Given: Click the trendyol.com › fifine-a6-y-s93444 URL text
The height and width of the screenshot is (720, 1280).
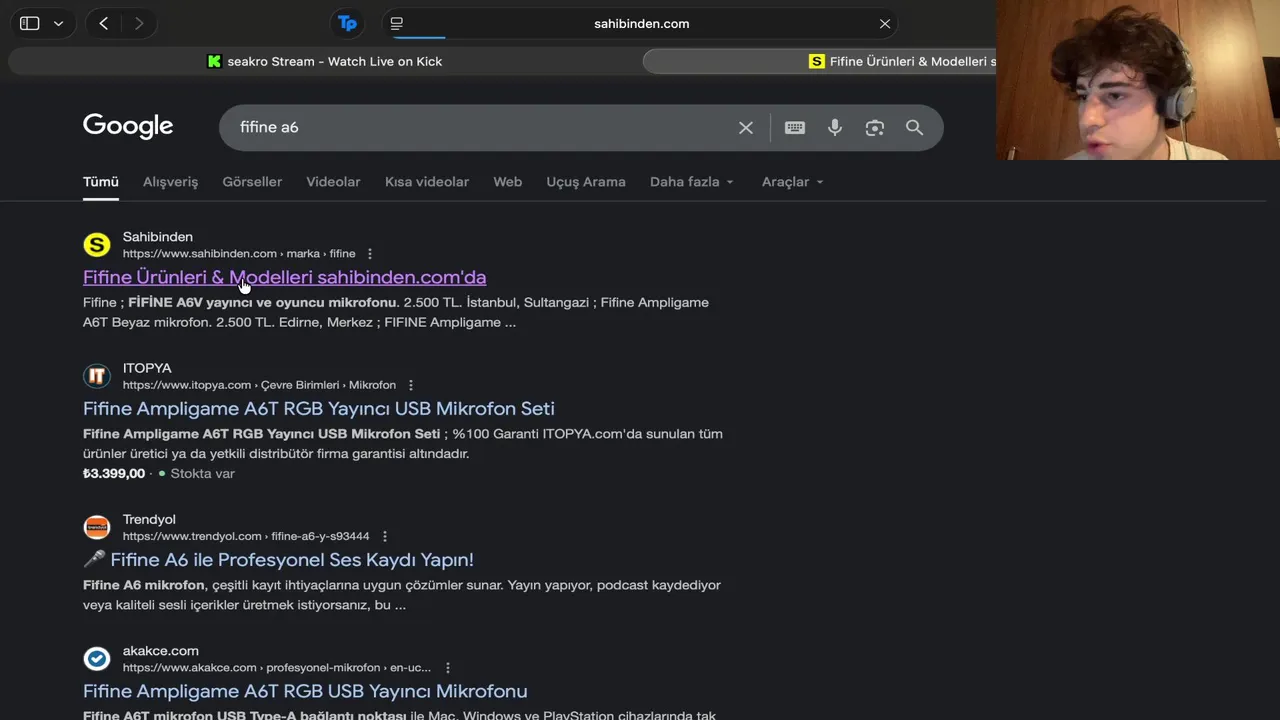Looking at the screenshot, I should (x=246, y=536).
